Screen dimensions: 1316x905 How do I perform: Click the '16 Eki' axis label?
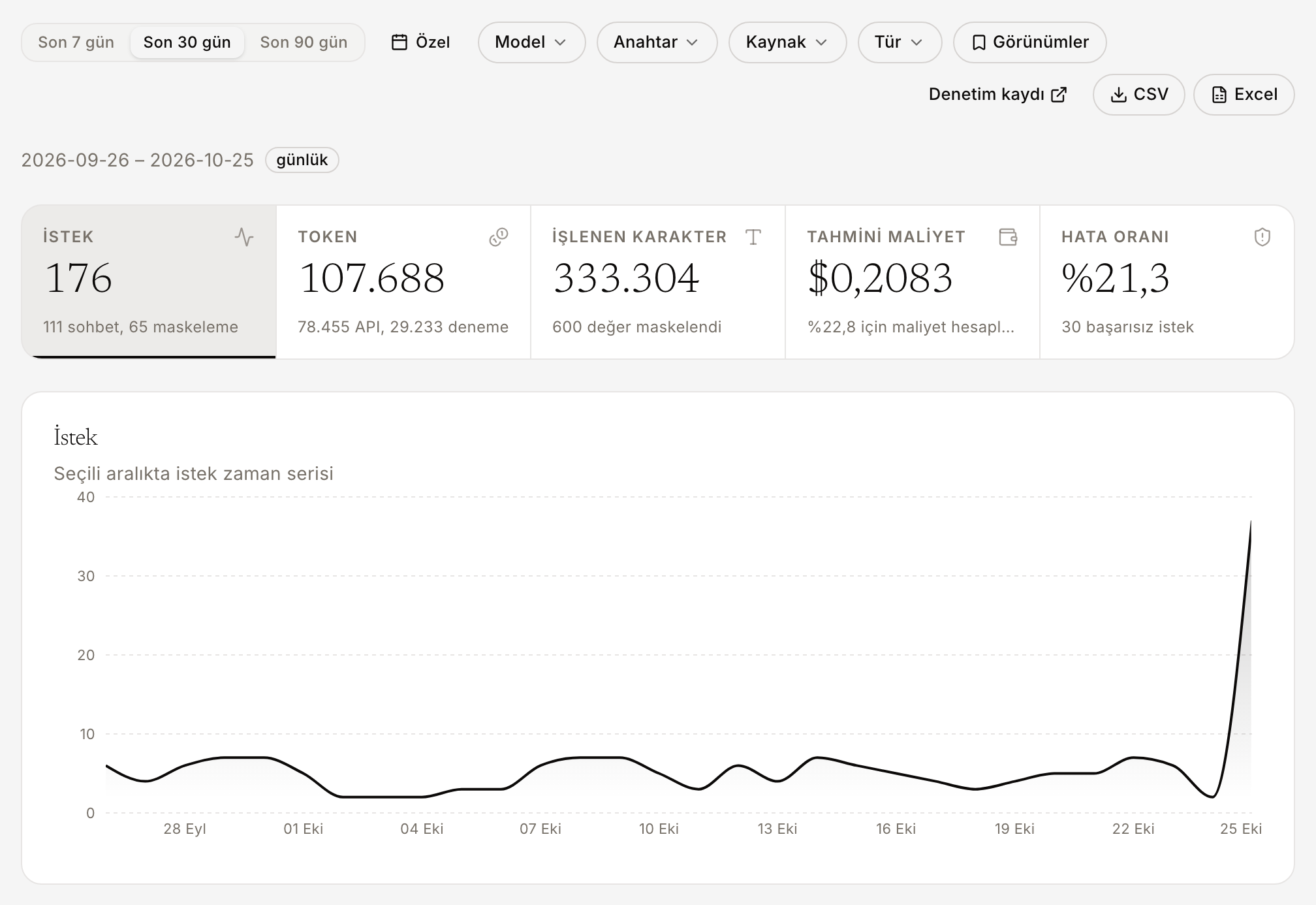[x=896, y=829]
